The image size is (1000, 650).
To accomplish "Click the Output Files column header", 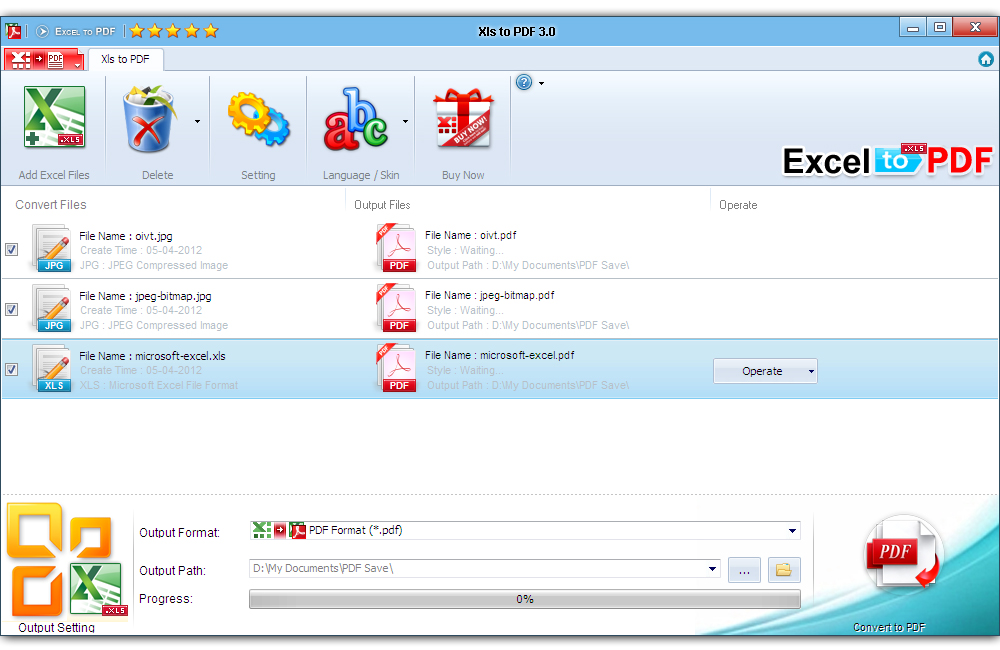I will 382,205.
